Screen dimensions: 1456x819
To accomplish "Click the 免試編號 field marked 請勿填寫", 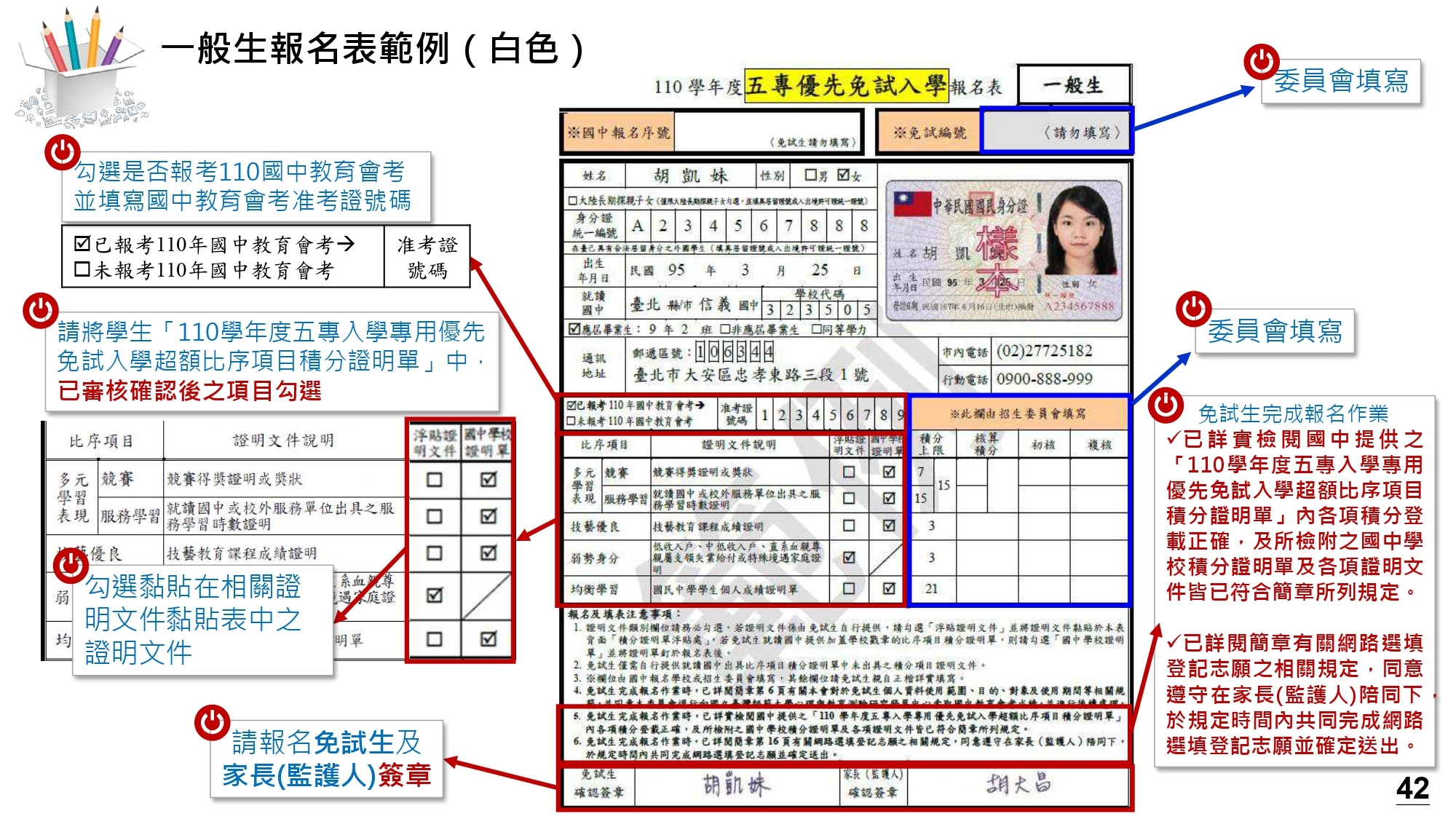I will pyautogui.click(x=1056, y=132).
